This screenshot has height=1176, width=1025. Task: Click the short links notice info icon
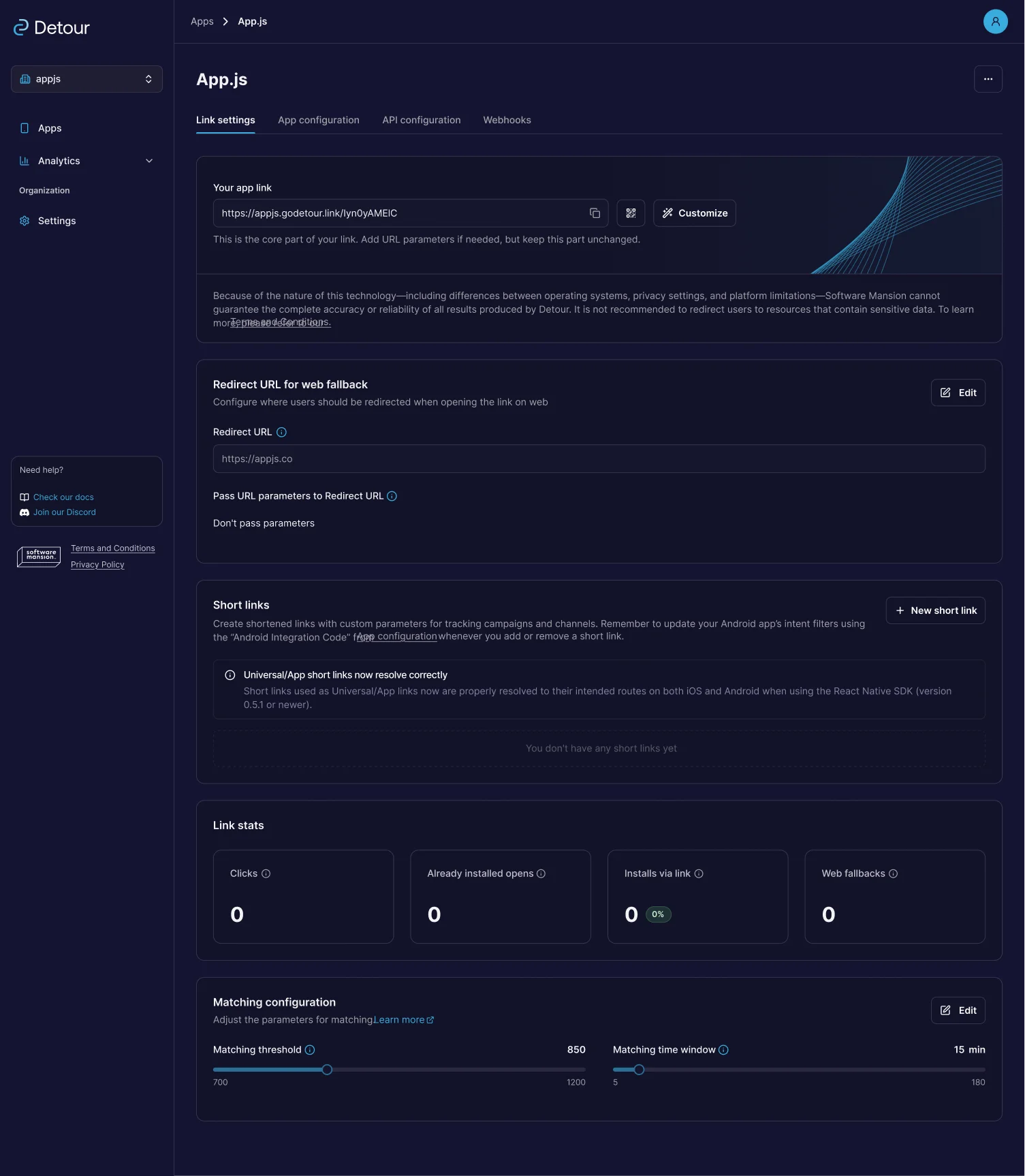click(230, 675)
